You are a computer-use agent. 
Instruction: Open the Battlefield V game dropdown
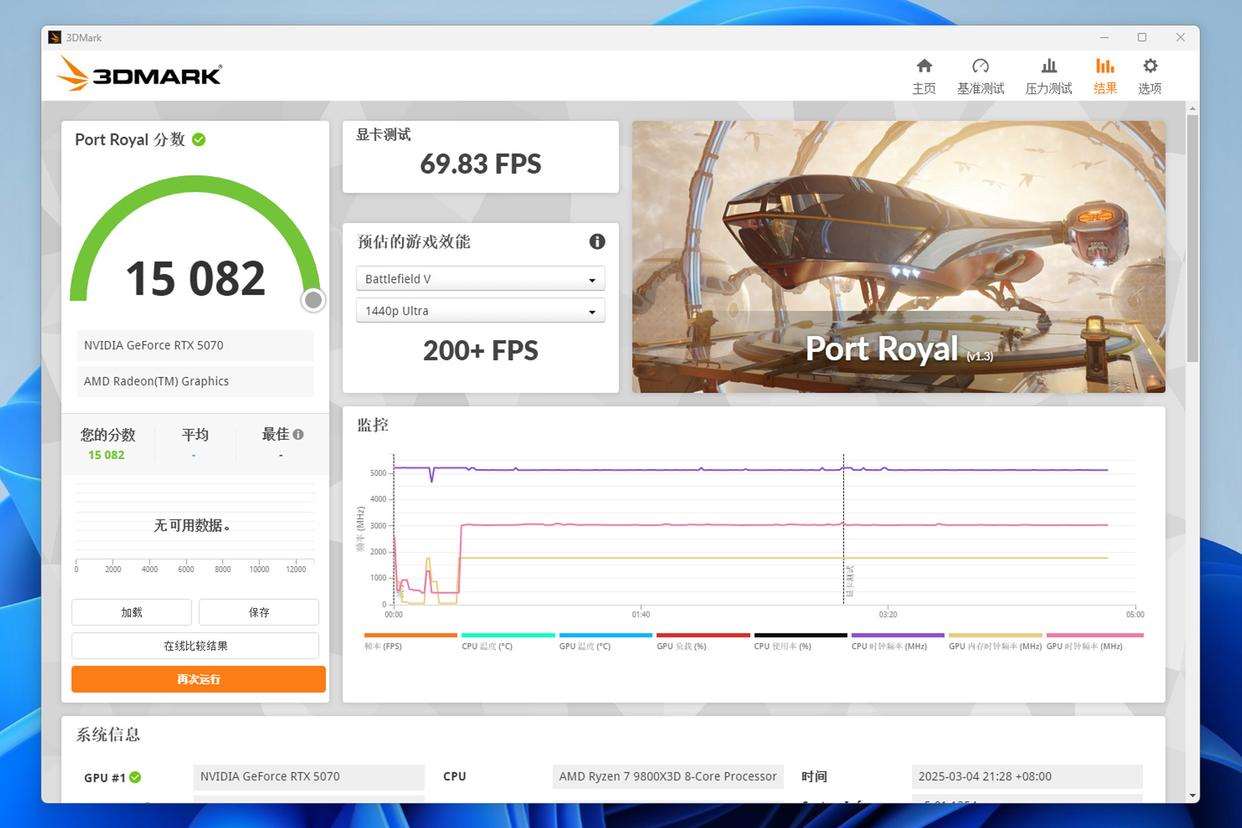[x=480, y=279]
